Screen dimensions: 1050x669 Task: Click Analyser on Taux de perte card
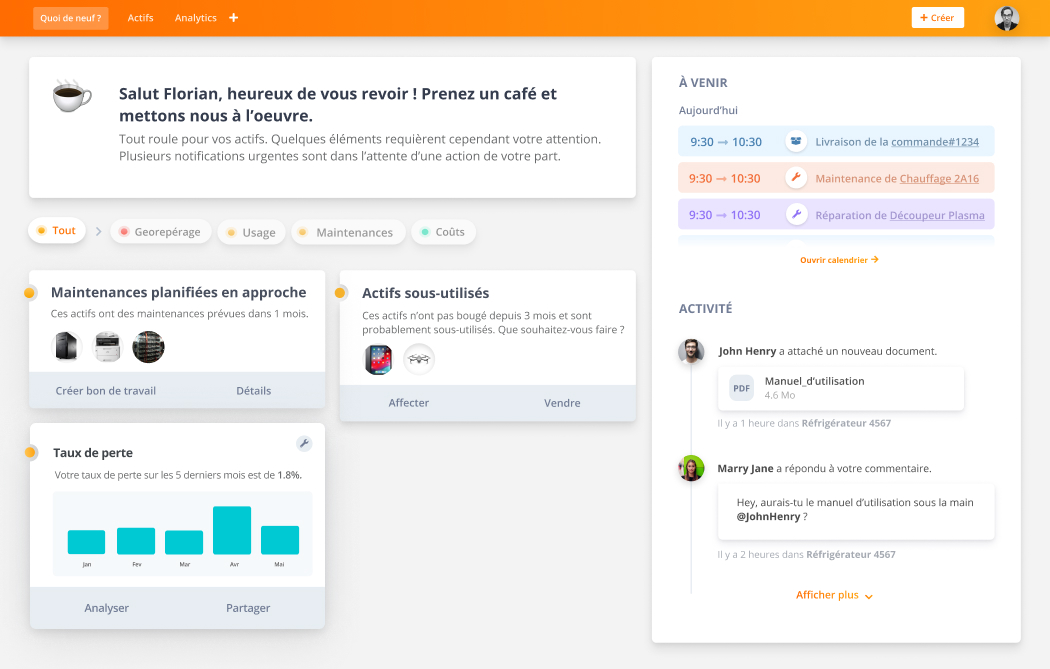click(106, 608)
